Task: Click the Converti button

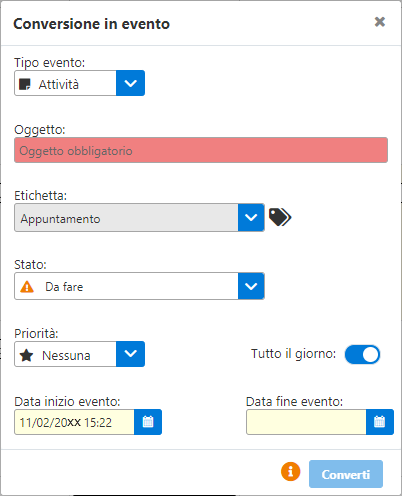Action: 346,474
